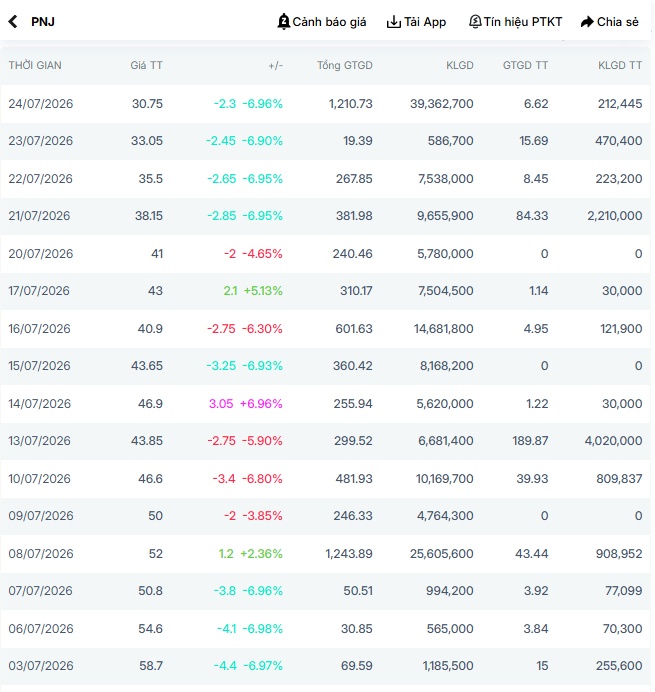Click the volume 25,605,600 cell
The image size is (655, 692).
click(442, 554)
